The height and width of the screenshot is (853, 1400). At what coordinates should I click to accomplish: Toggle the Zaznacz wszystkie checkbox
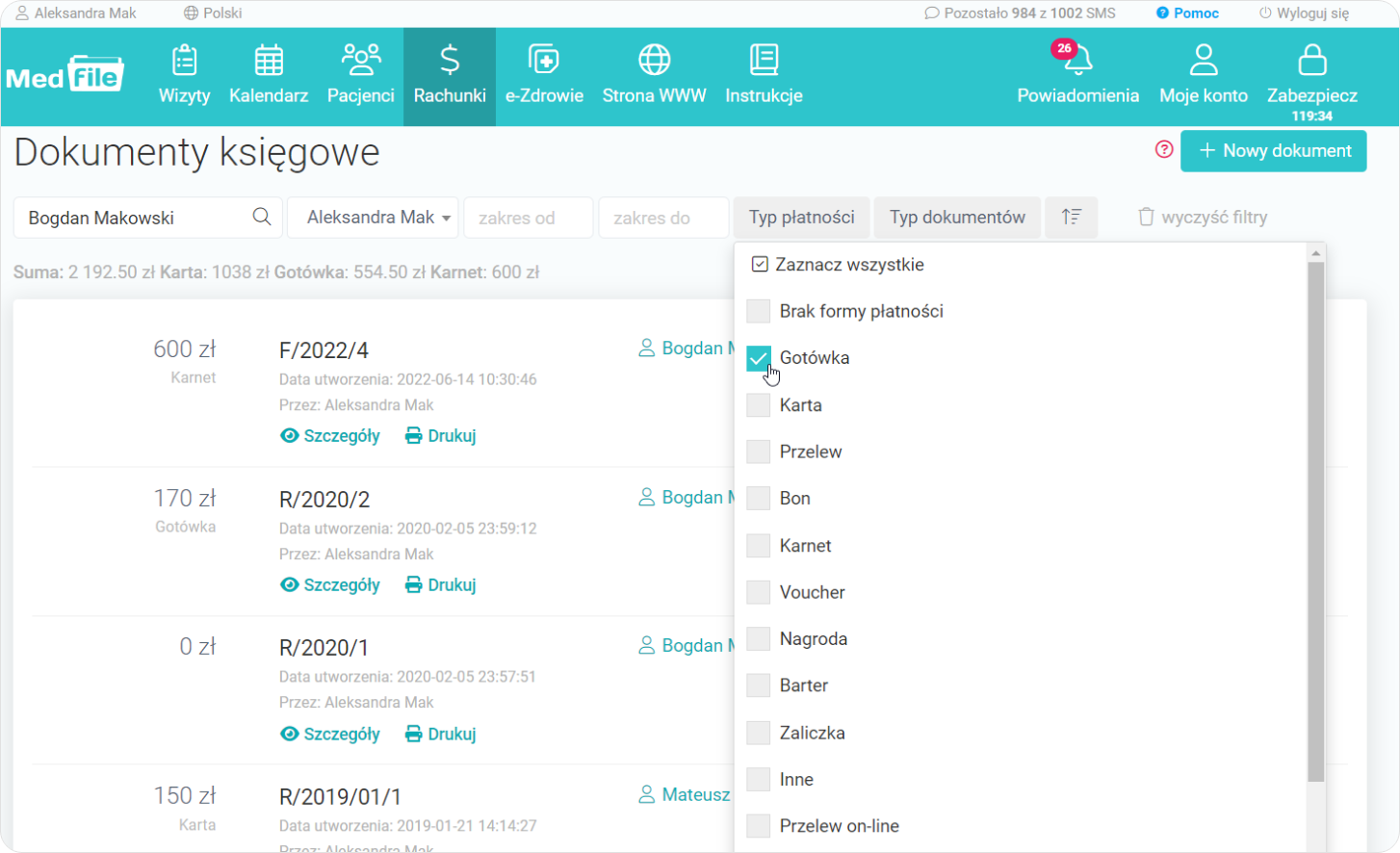coord(760,264)
